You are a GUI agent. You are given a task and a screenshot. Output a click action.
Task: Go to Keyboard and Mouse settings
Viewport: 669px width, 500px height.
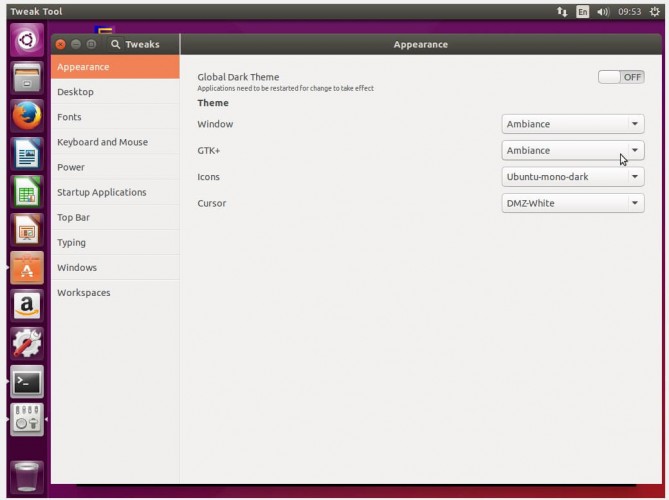point(115,142)
